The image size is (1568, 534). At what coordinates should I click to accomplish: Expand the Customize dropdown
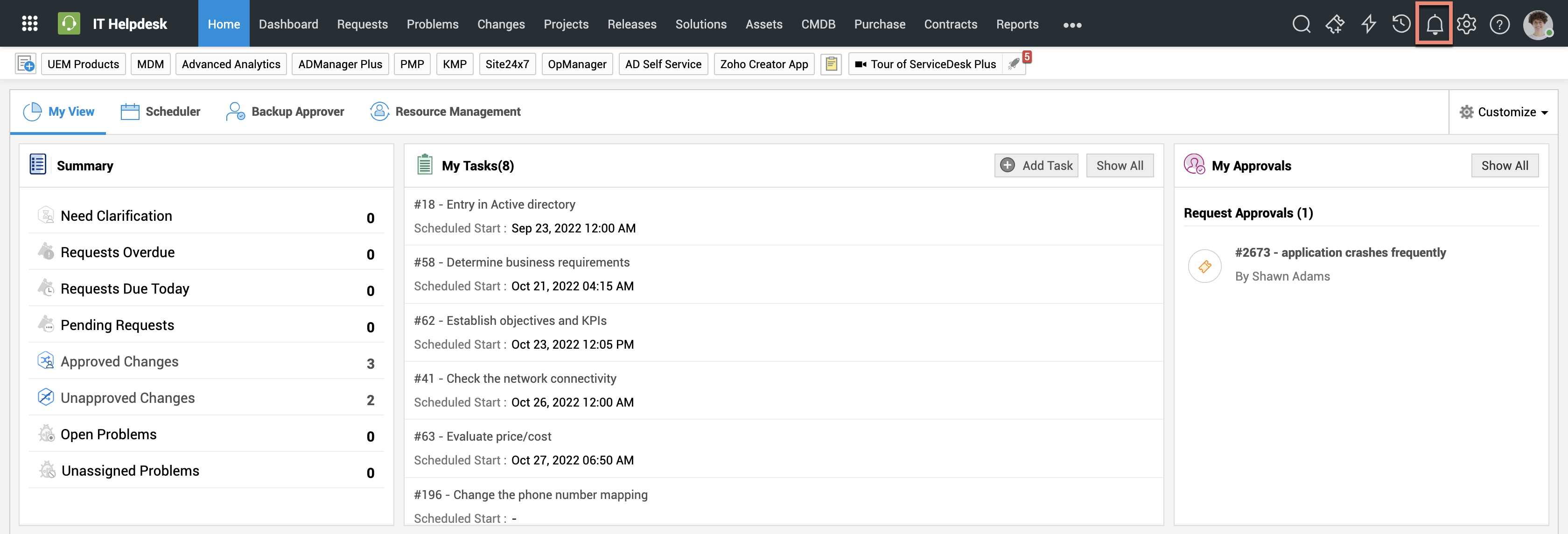1504,112
